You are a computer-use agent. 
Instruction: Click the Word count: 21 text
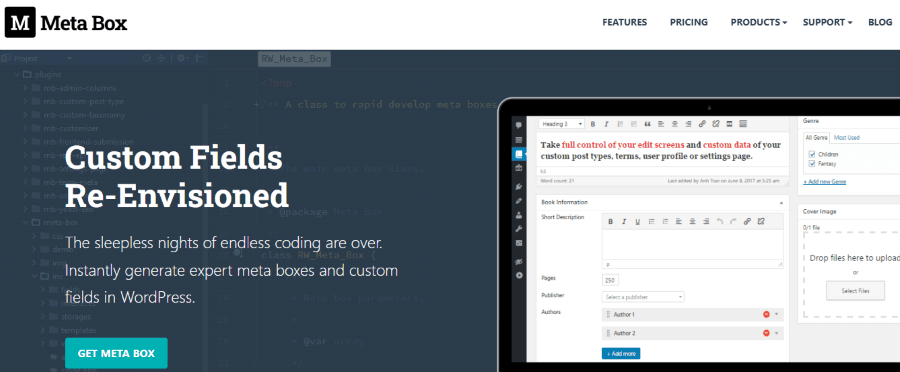point(557,181)
